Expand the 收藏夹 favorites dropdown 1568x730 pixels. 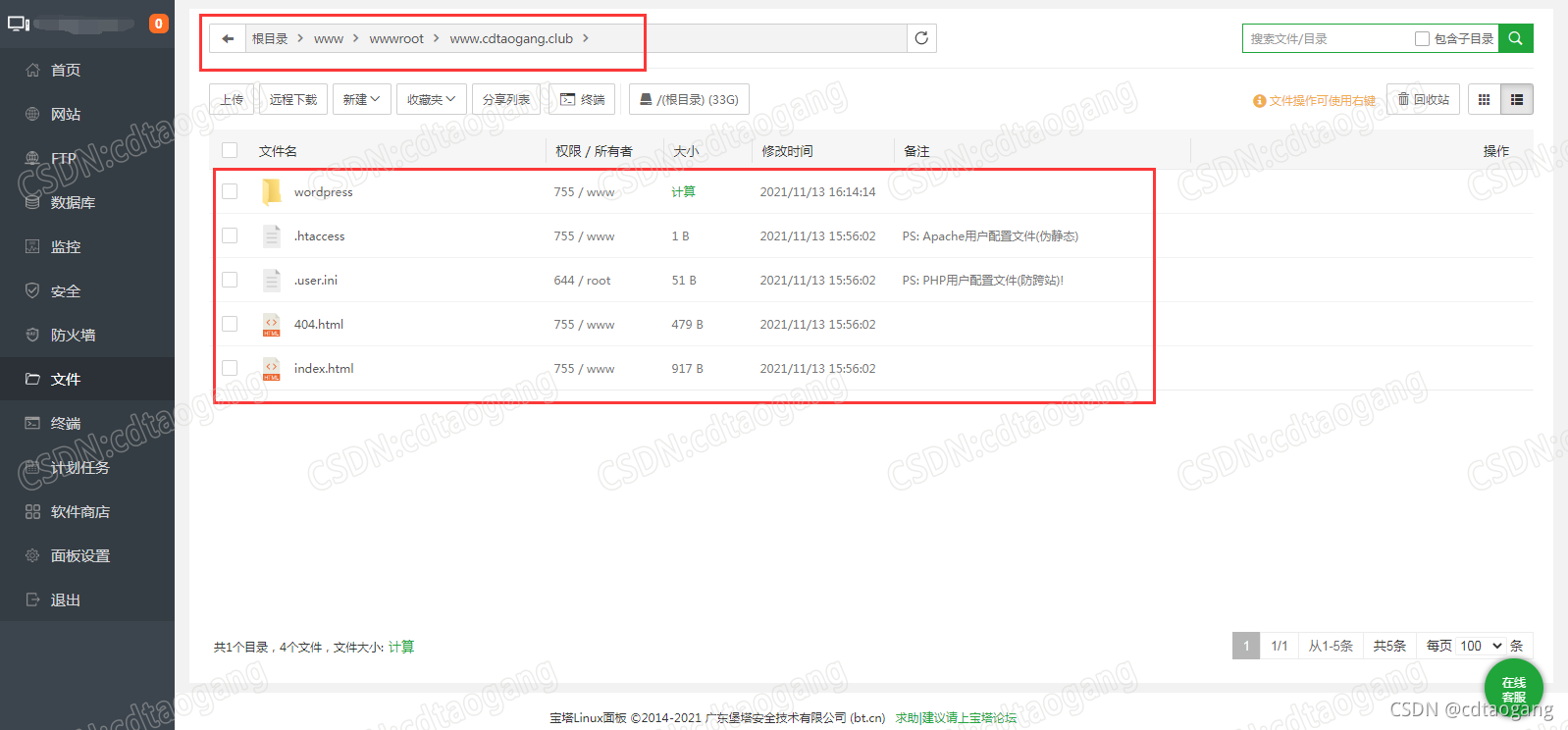[431, 99]
